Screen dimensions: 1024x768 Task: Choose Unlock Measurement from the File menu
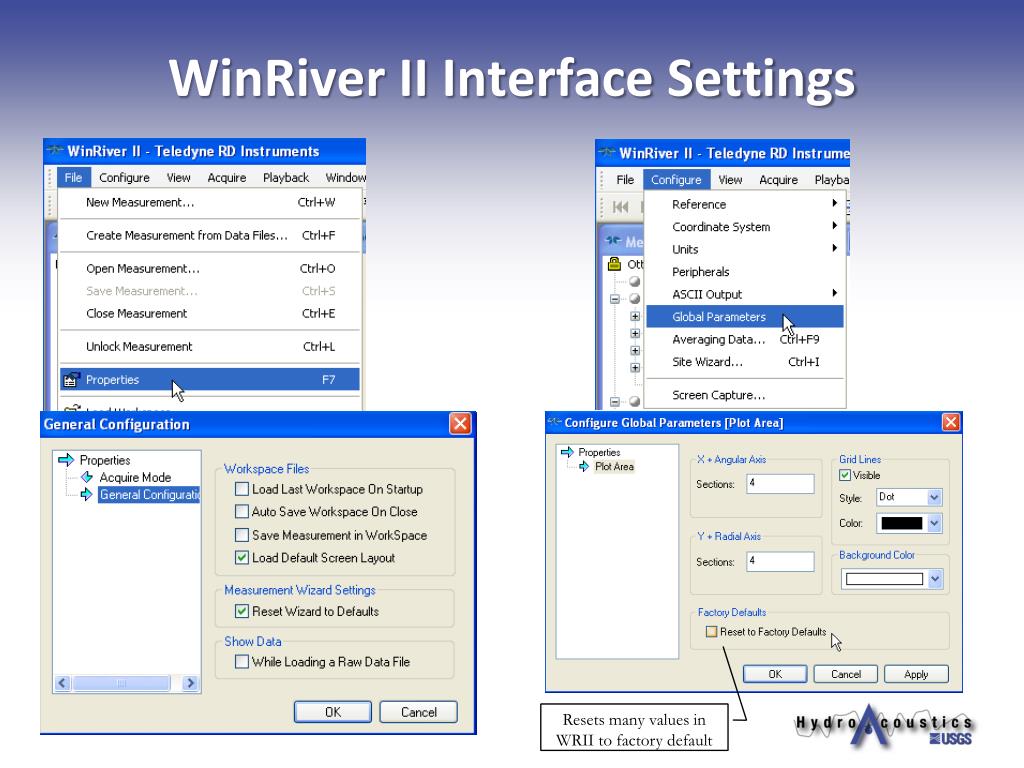(x=210, y=346)
